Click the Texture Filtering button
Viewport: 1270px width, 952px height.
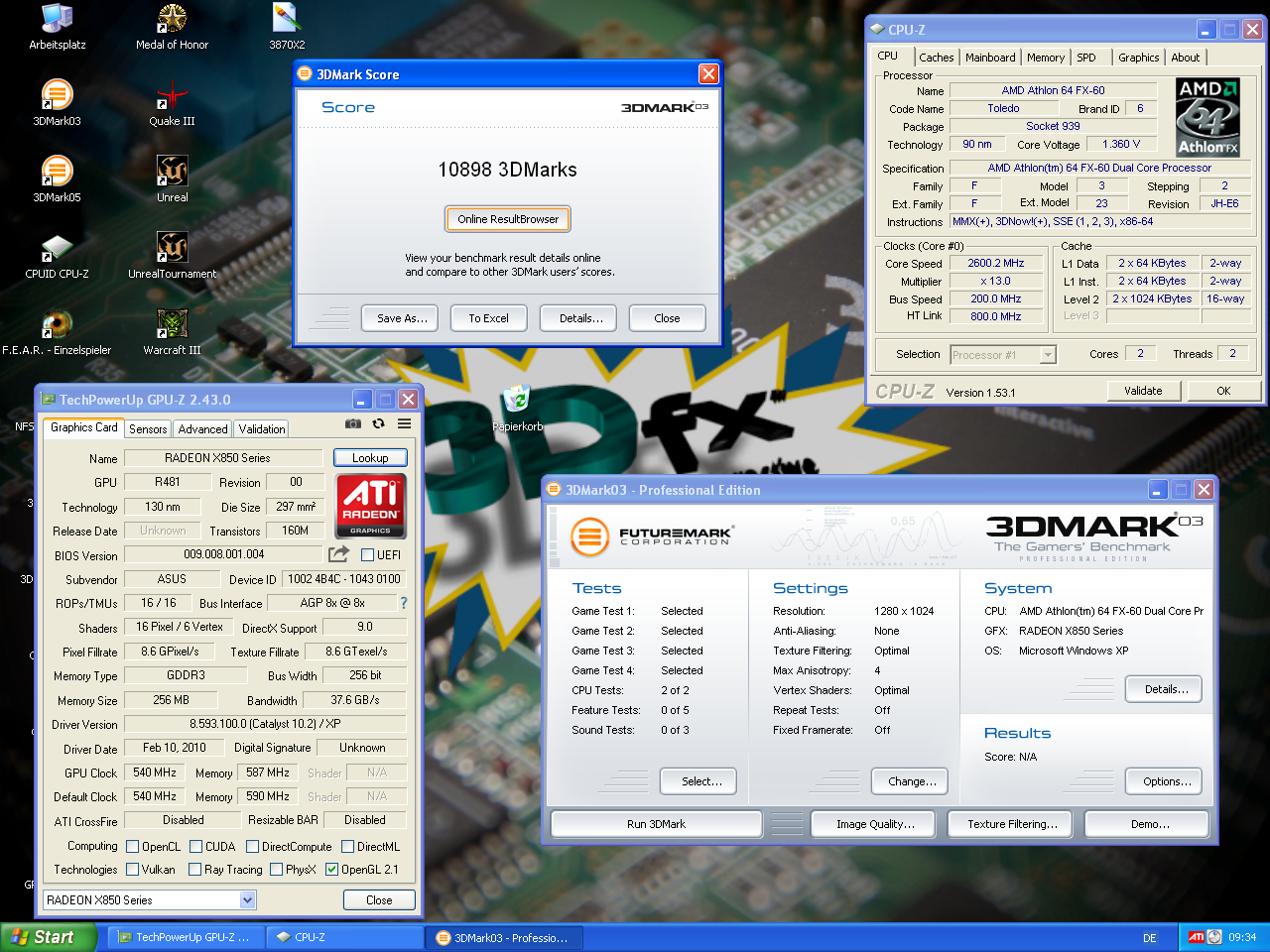pos(1012,824)
